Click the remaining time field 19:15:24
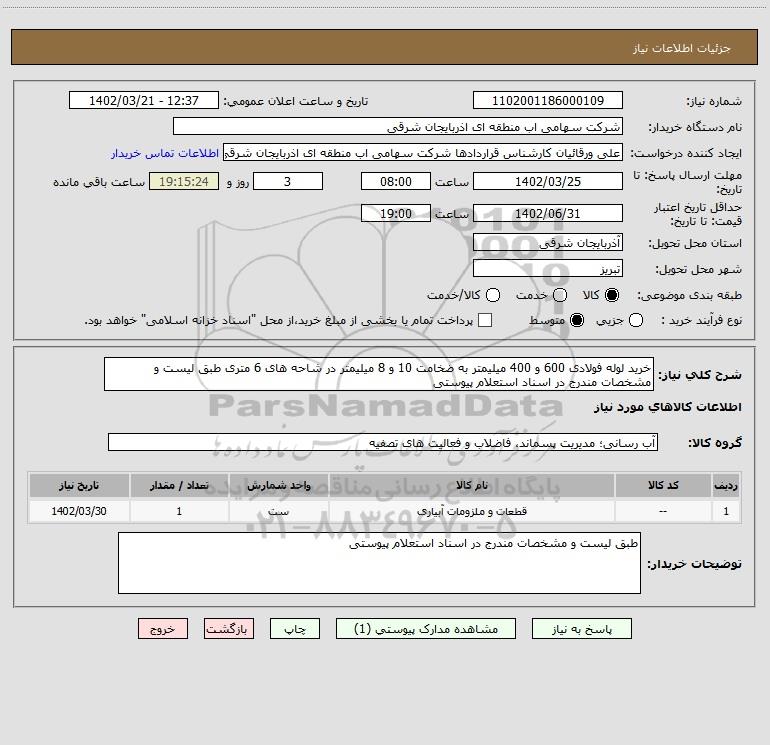The image size is (770, 745). pyautogui.click(x=184, y=181)
